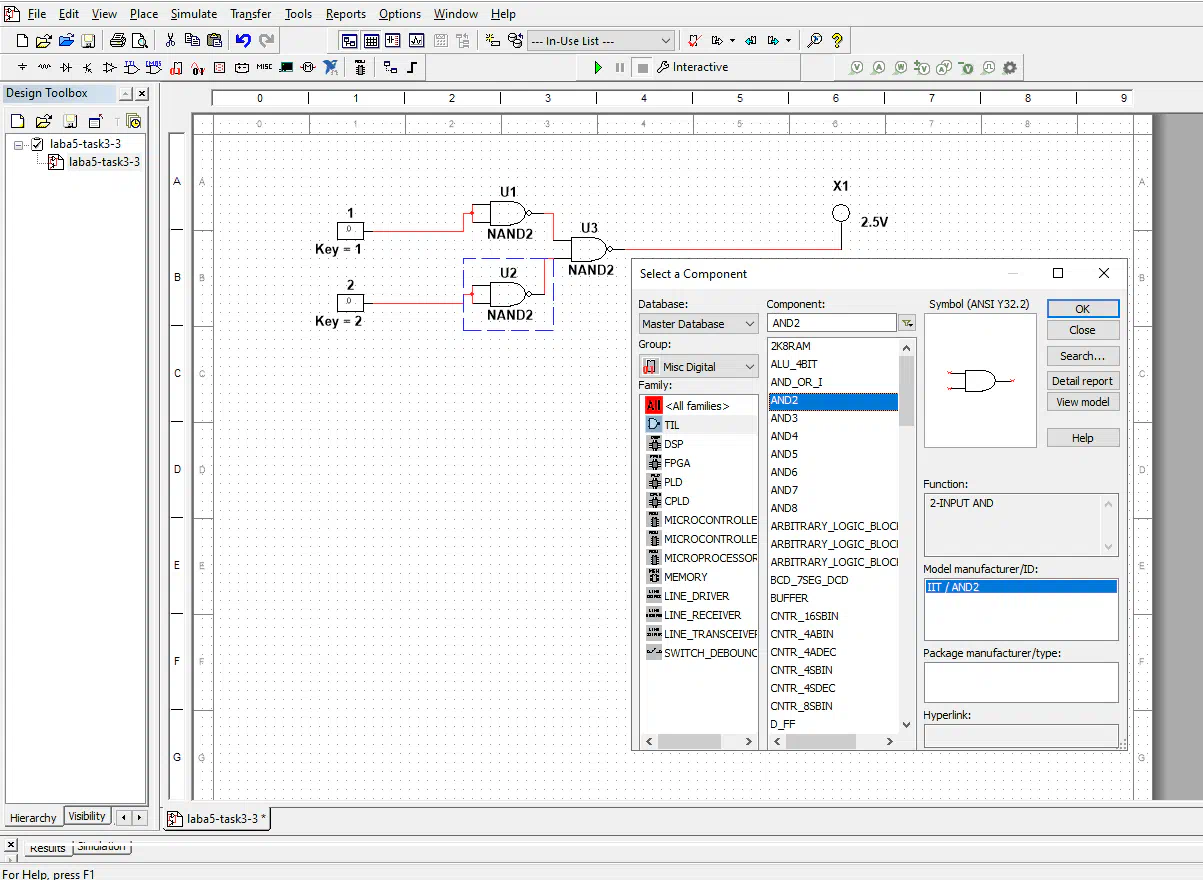Click the Component name input field

click(832, 323)
